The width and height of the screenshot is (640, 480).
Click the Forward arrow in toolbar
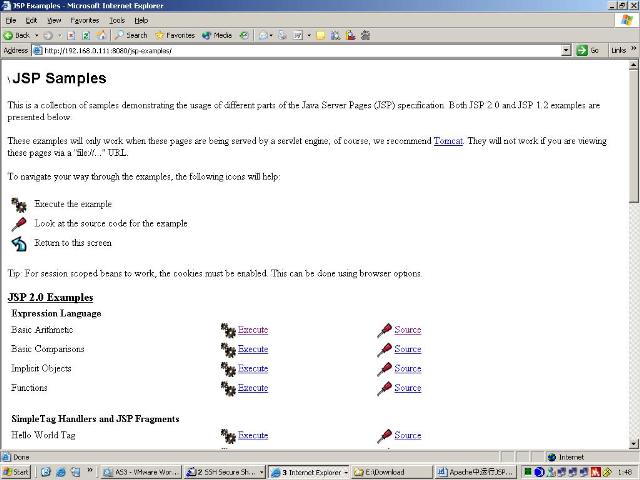(x=48, y=36)
